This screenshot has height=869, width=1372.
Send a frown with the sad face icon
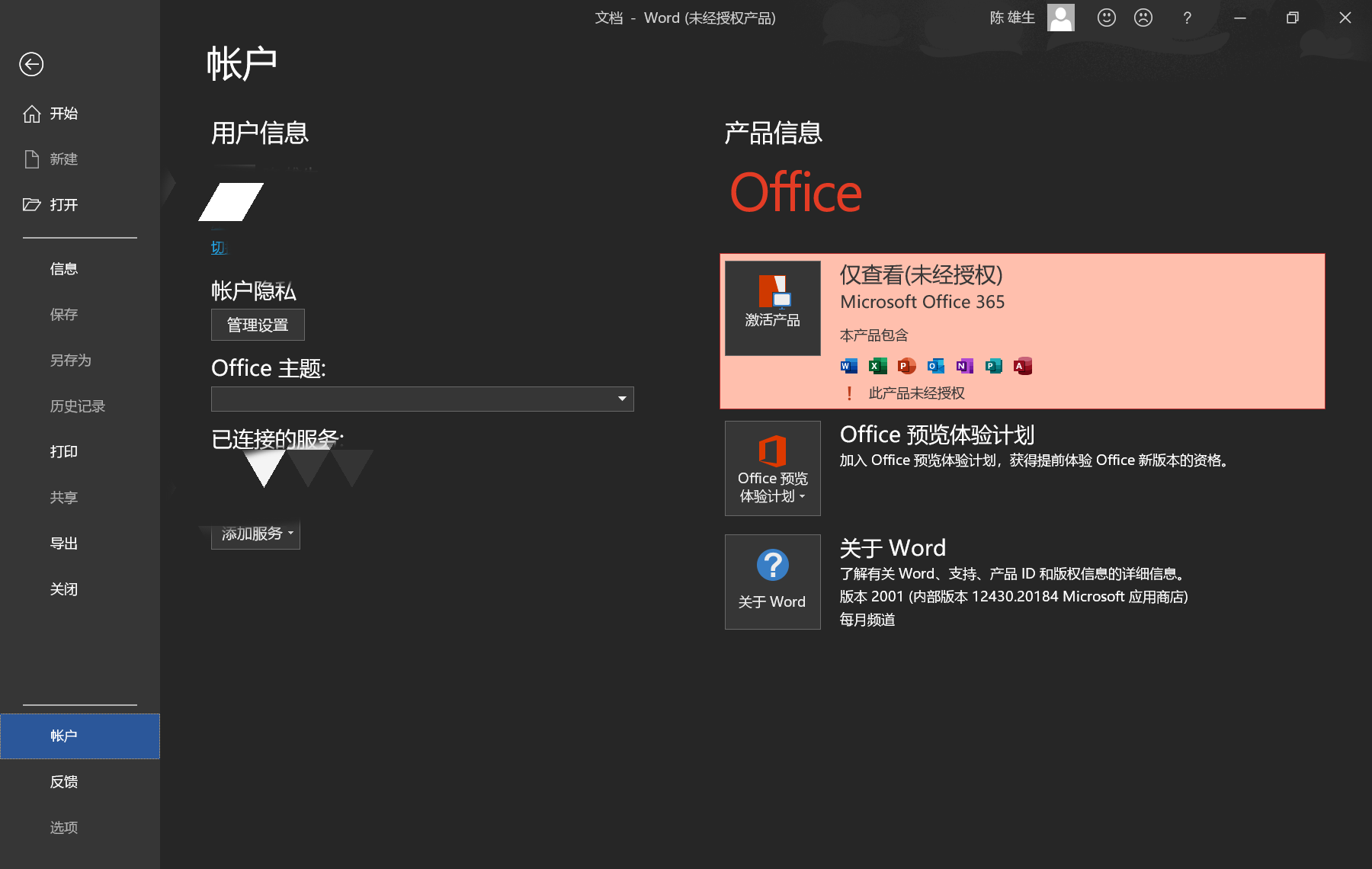tap(1143, 18)
